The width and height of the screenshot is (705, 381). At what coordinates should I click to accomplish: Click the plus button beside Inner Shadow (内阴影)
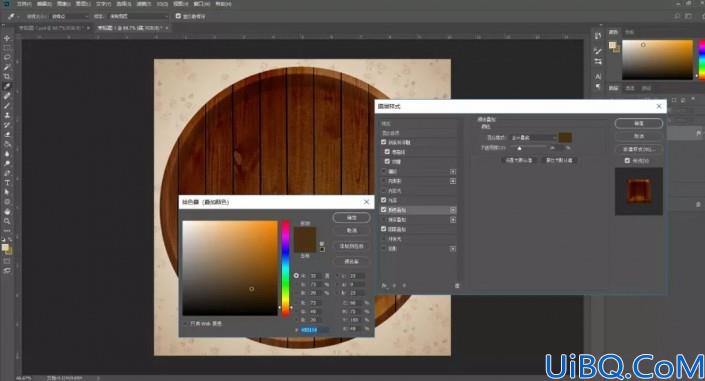click(453, 181)
